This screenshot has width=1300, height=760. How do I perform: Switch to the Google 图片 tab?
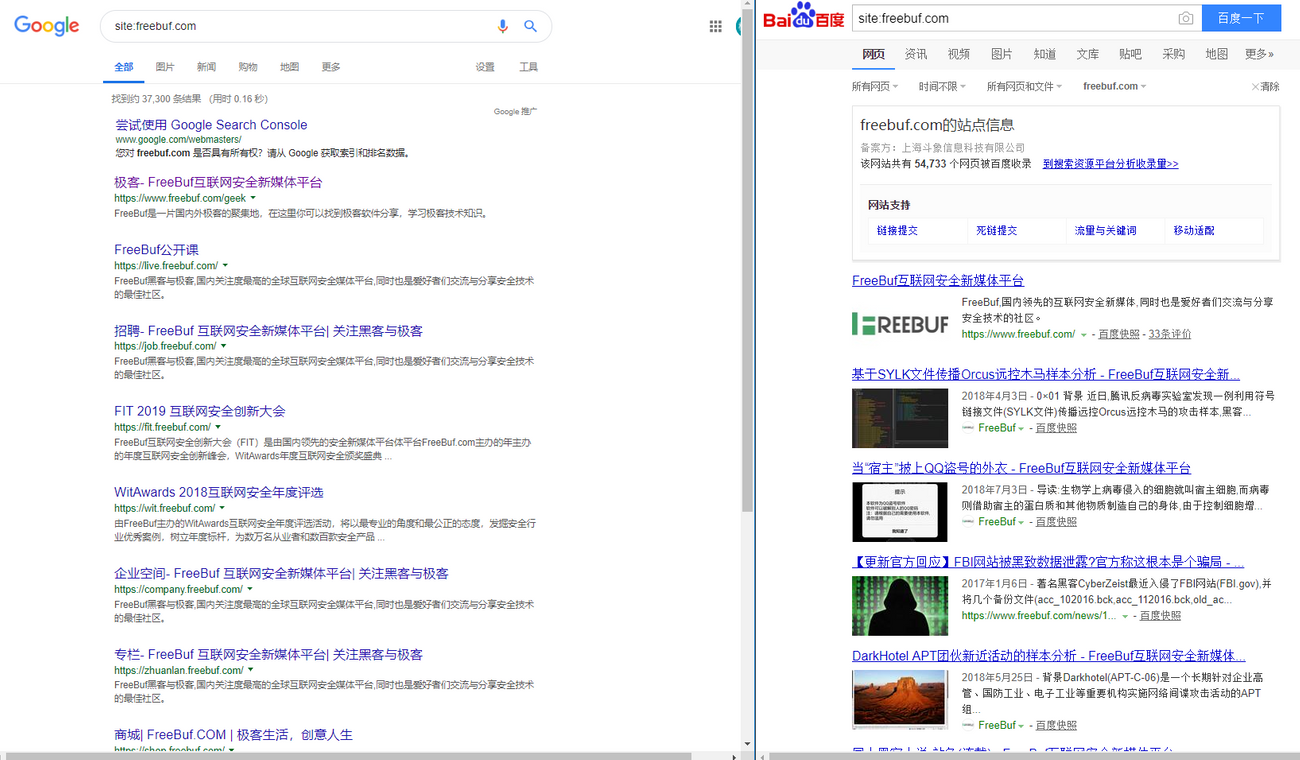tap(165, 67)
